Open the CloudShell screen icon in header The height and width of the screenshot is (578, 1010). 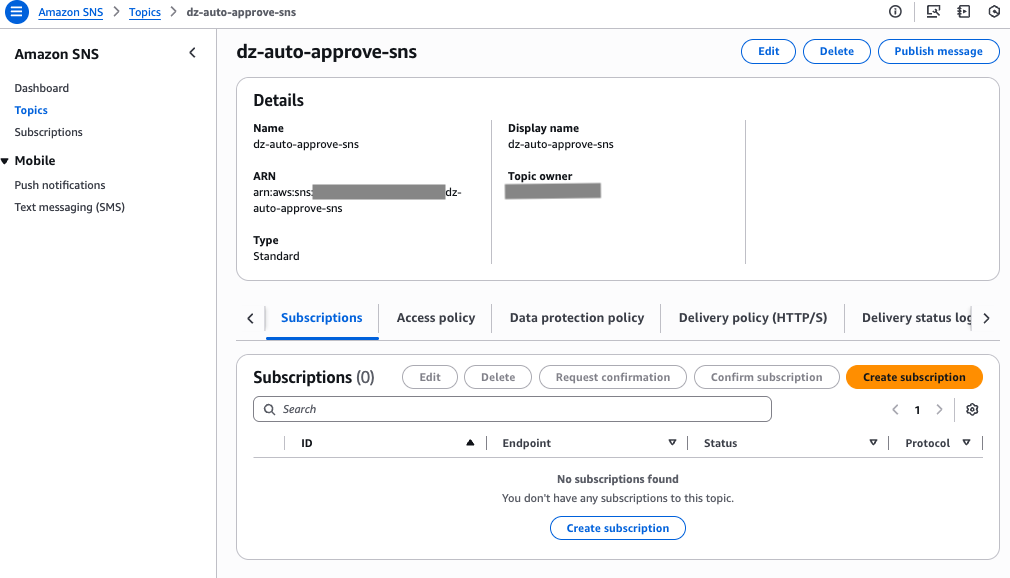click(x=933, y=12)
